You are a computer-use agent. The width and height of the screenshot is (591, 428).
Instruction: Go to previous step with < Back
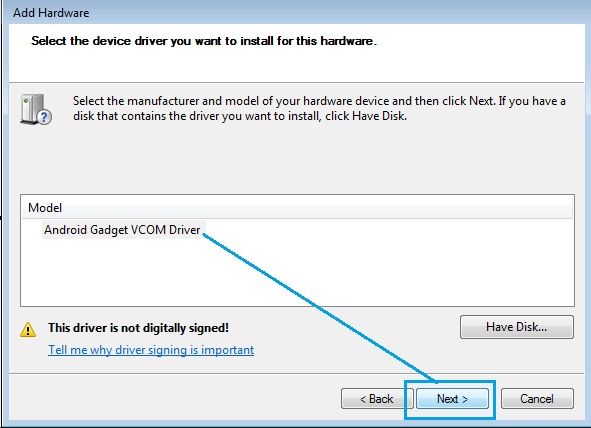tap(377, 399)
